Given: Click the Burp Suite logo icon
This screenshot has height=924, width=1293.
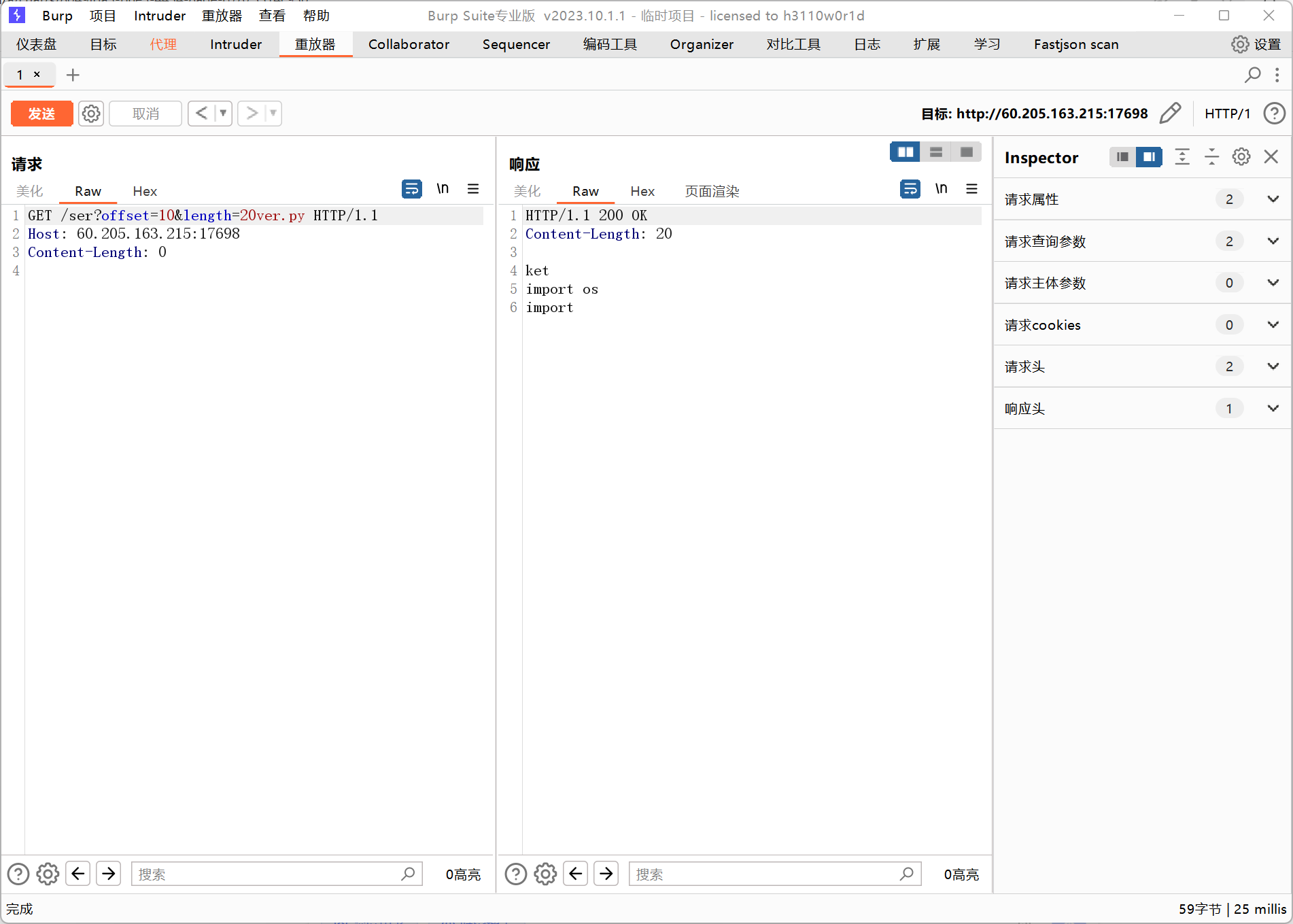Looking at the screenshot, I should coord(16,15).
